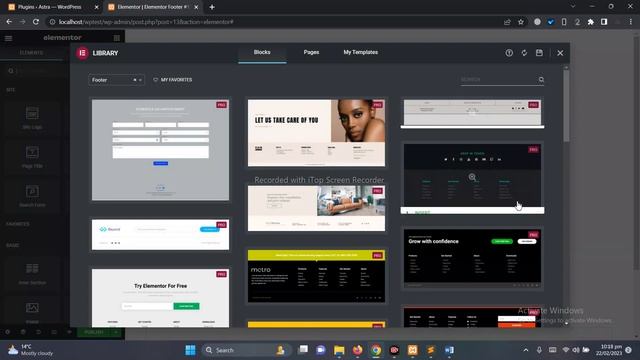This screenshot has height=360, width=640.
Task: Open the browser extensions puzzle icon
Action: [591, 22]
